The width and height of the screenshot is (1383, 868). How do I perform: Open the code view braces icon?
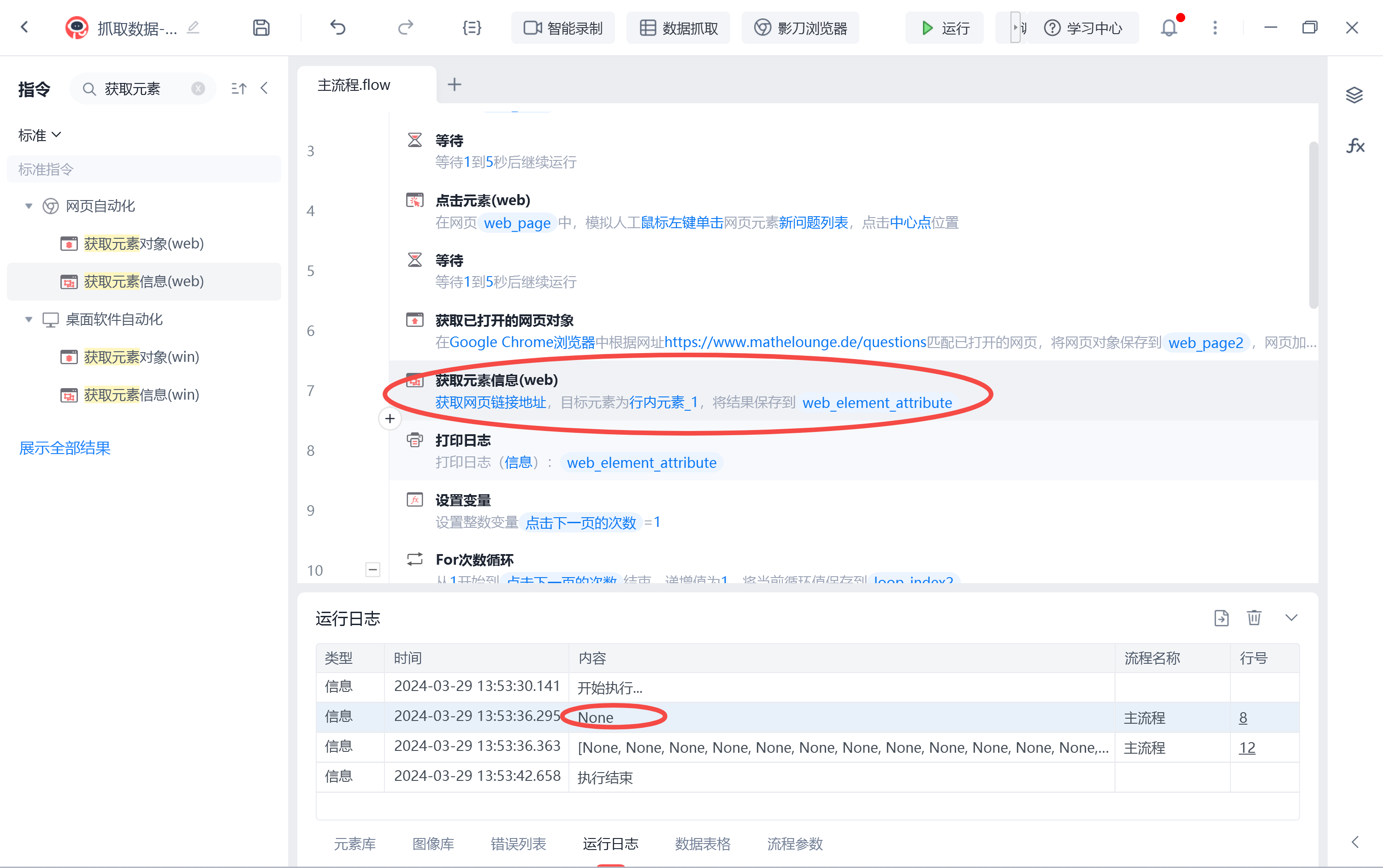[x=471, y=28]
